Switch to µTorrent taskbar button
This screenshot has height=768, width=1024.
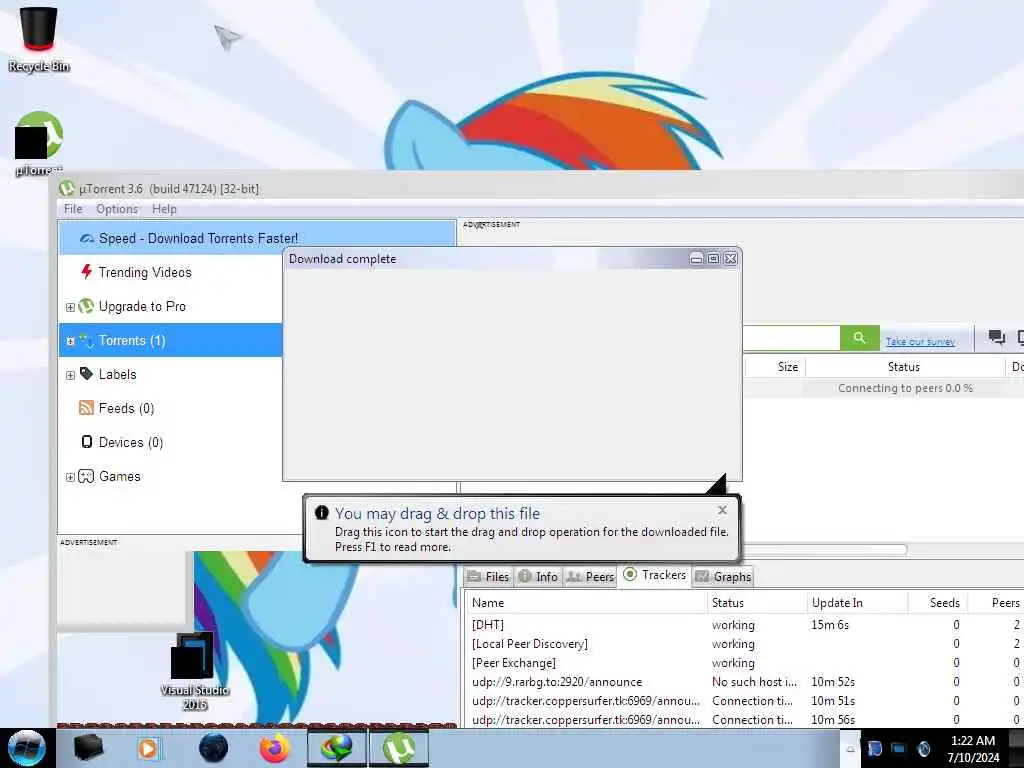[x=399, y=748]
